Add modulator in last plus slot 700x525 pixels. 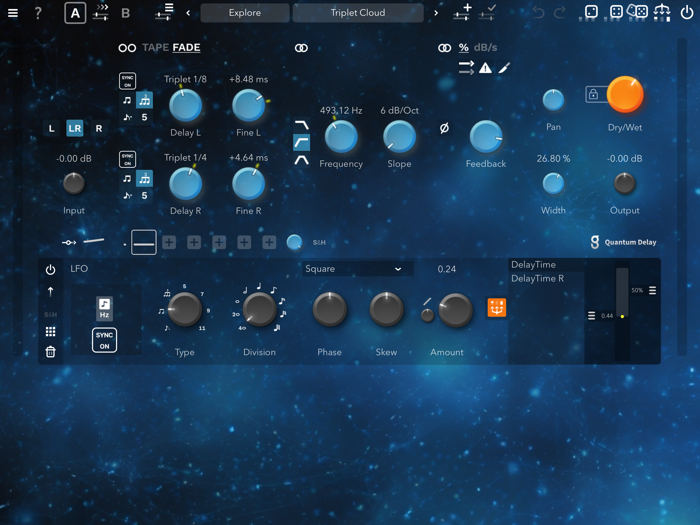[x=269, y=242]
